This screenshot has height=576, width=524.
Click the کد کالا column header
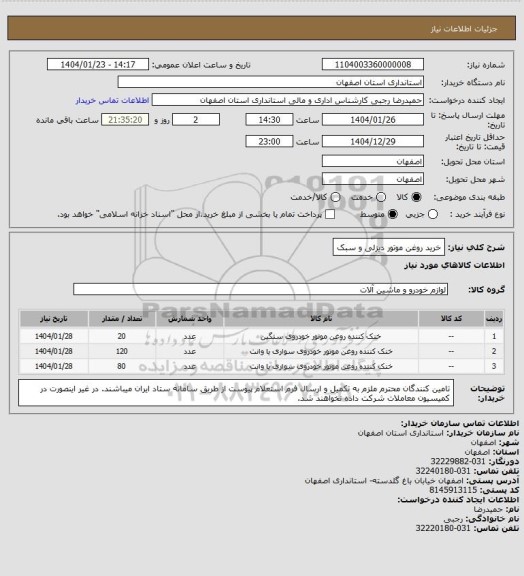(451, 319)
